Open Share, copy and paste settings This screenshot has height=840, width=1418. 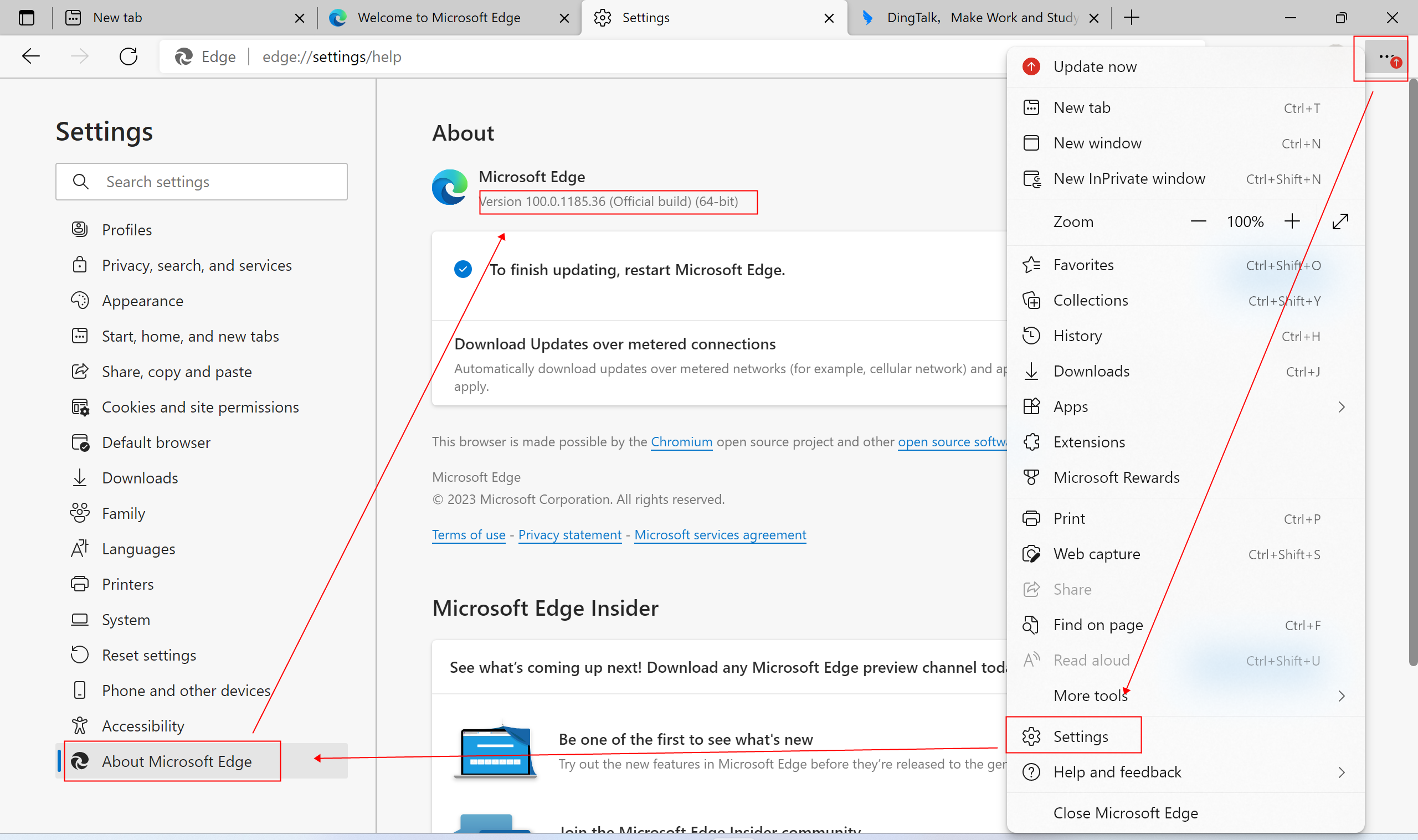click(x=202, y=372)
